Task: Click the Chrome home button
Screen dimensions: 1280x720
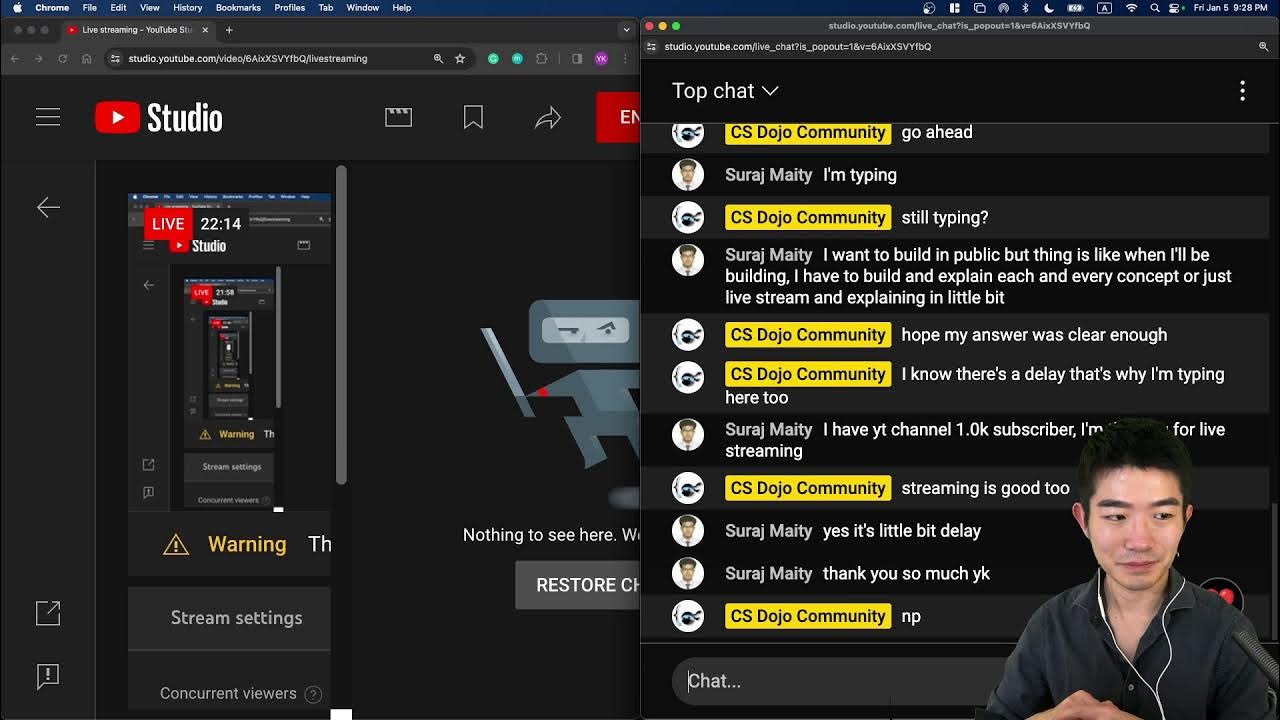Action: point(87,59)
